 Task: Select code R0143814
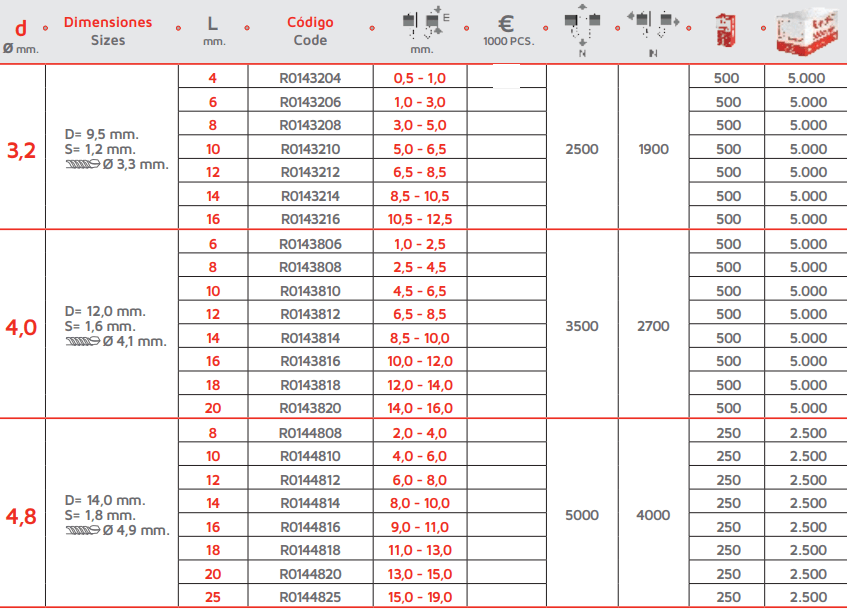[x=310, y=338]
